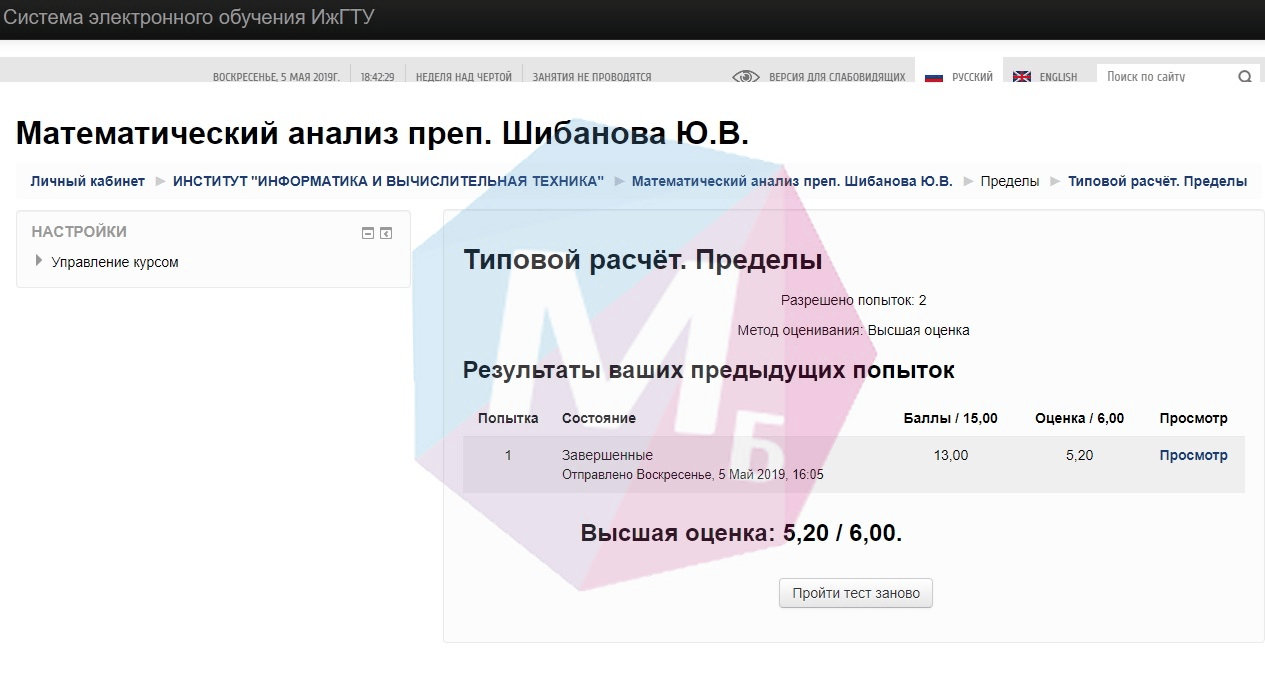
Task: Go to ИНСТИТУТ "ИНФОРМАТИКА И ВЫЧИСЛИТЕЛЬНАЯ ТЕХНИКА" breadcrumb
Action: [388, 181]
